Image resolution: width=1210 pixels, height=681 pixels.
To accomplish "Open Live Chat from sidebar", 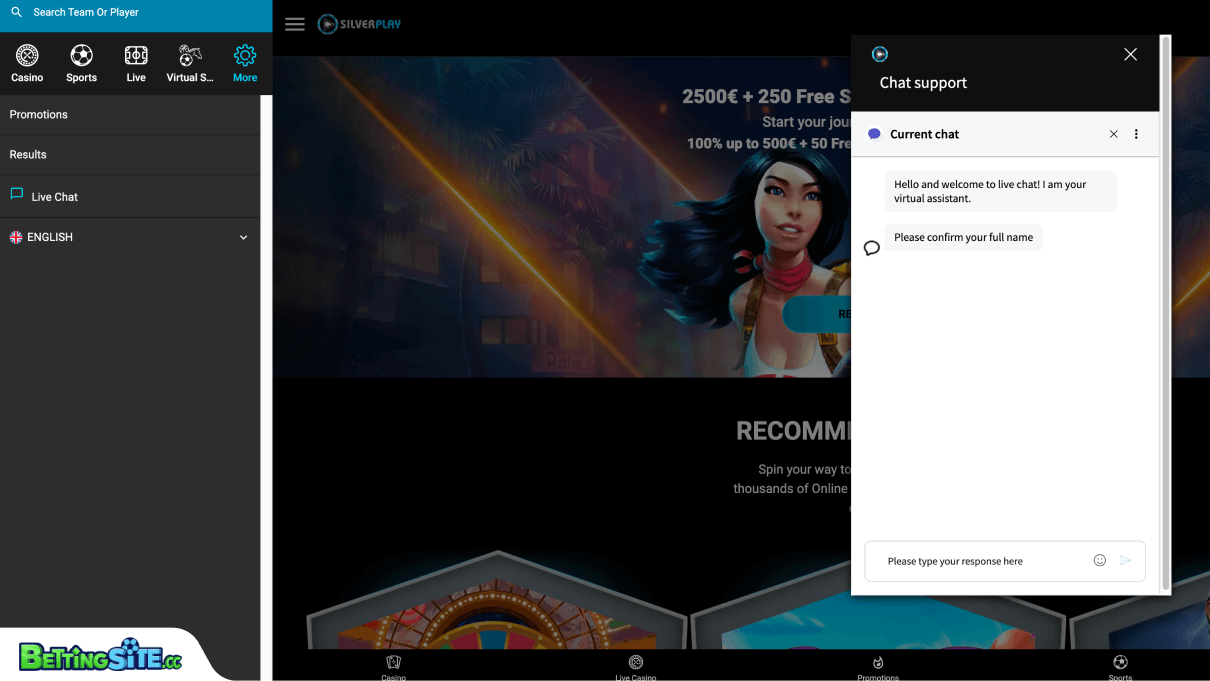I will click(x=130, y=196).
